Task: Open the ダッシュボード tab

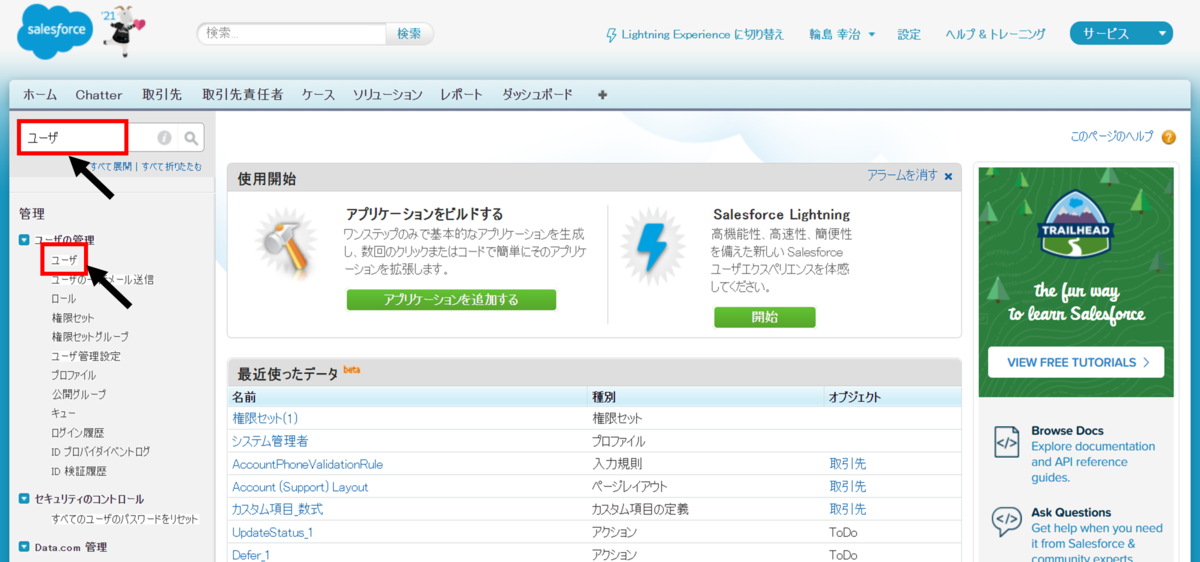Action: click(537, 95)
